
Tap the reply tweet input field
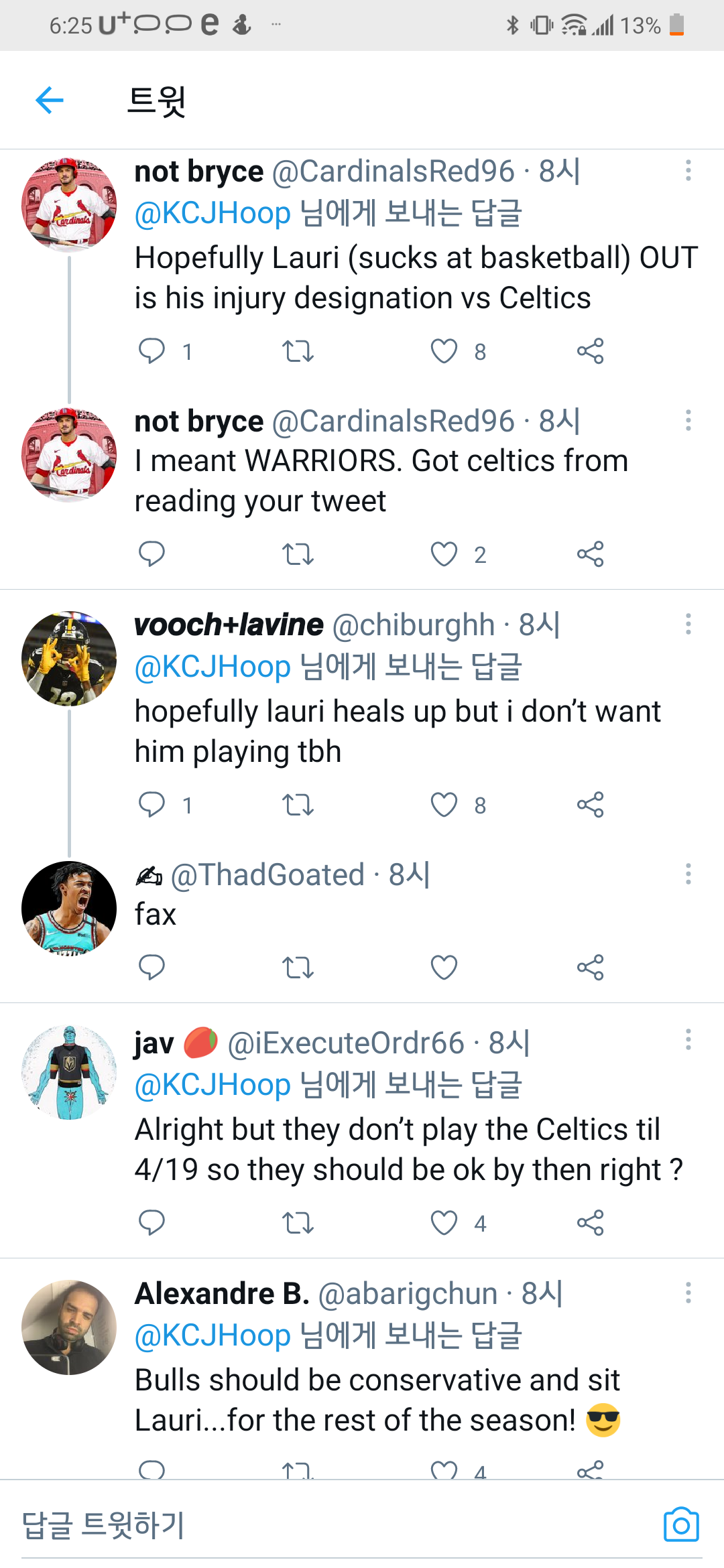pos(335,1525)
